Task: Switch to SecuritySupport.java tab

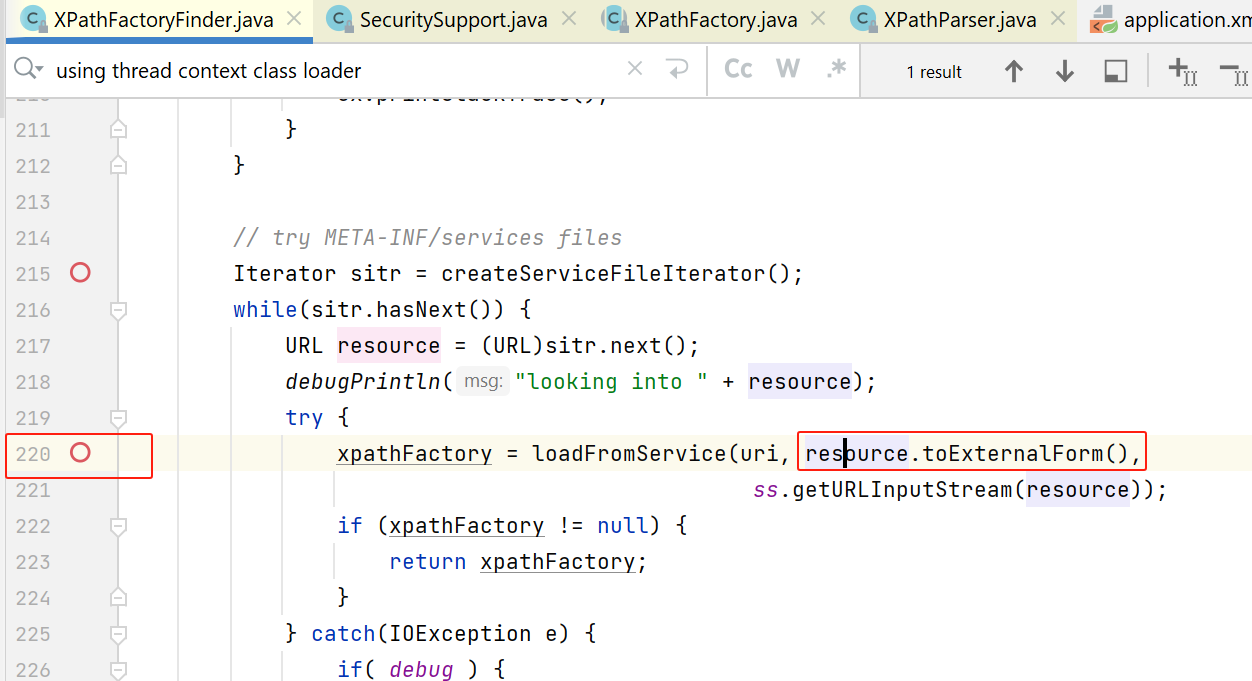Action: pos(453,19)
